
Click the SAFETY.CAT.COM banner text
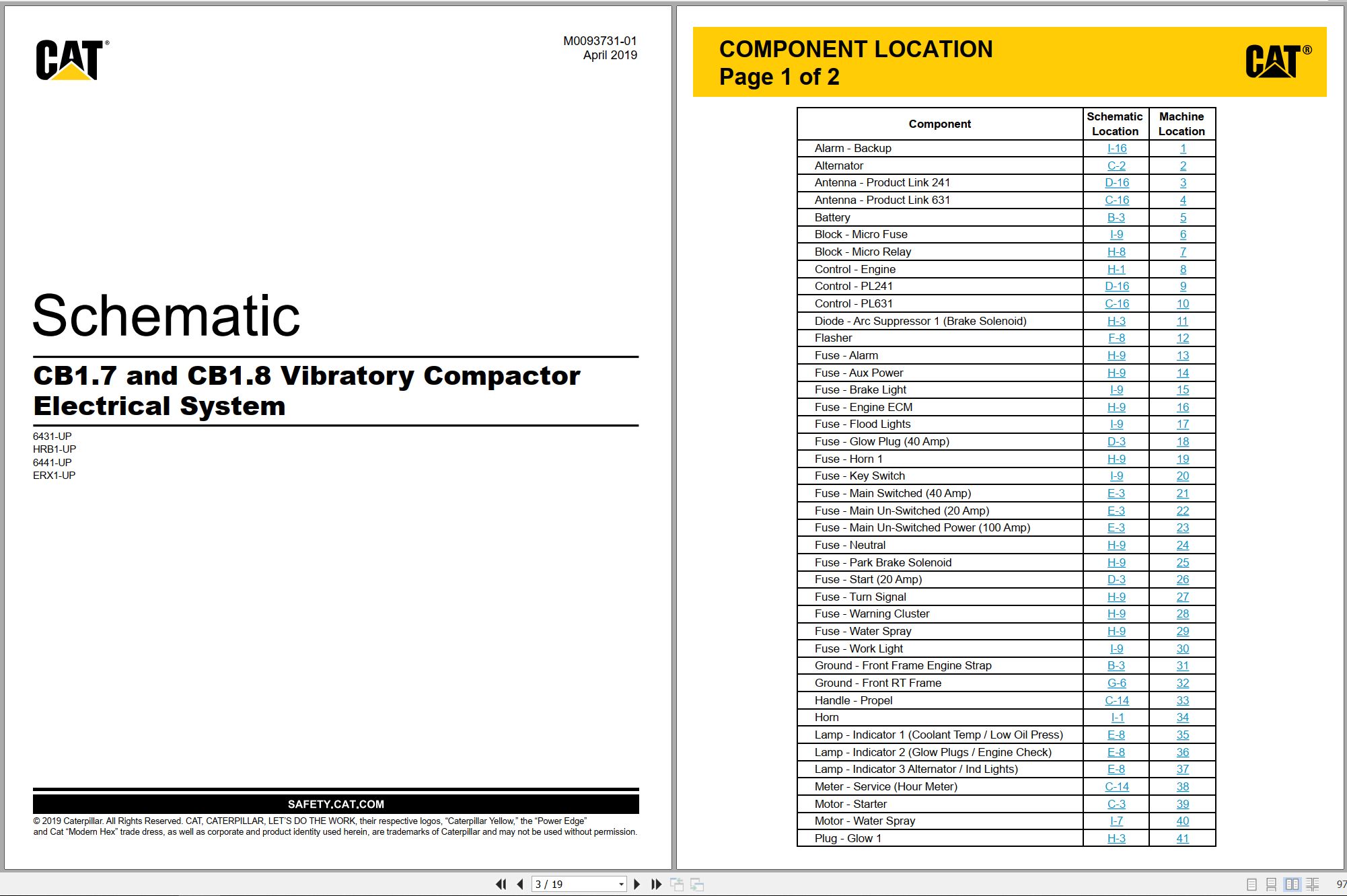[x=336, y=804]
